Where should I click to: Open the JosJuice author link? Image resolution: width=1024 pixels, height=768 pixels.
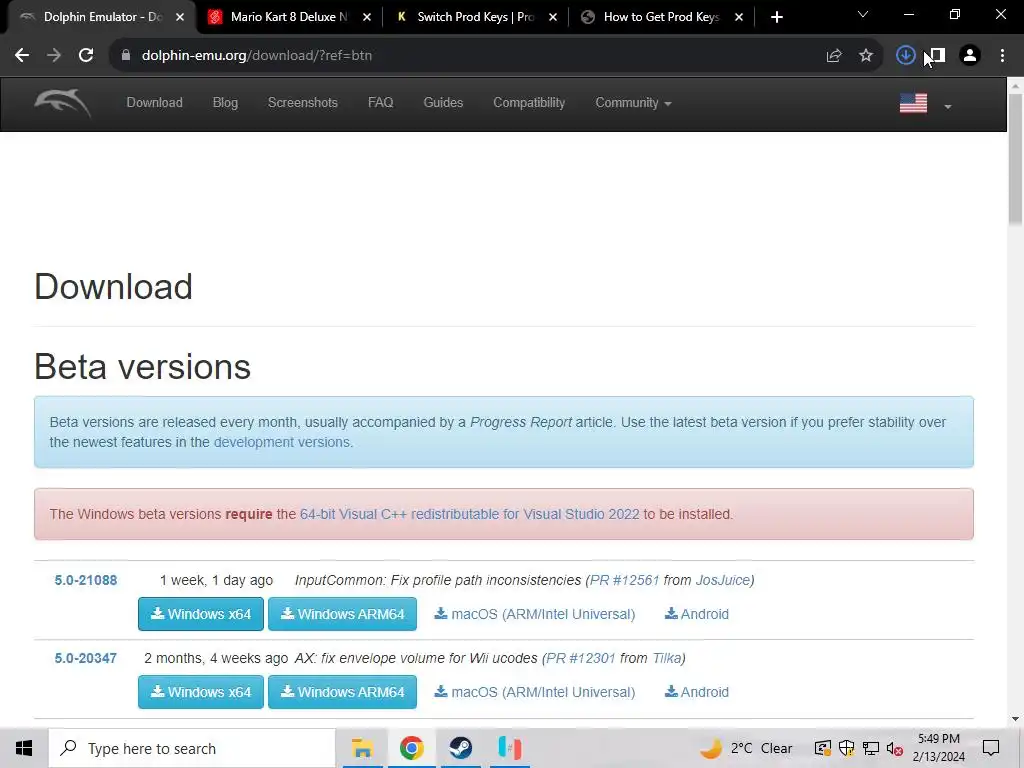723,580
